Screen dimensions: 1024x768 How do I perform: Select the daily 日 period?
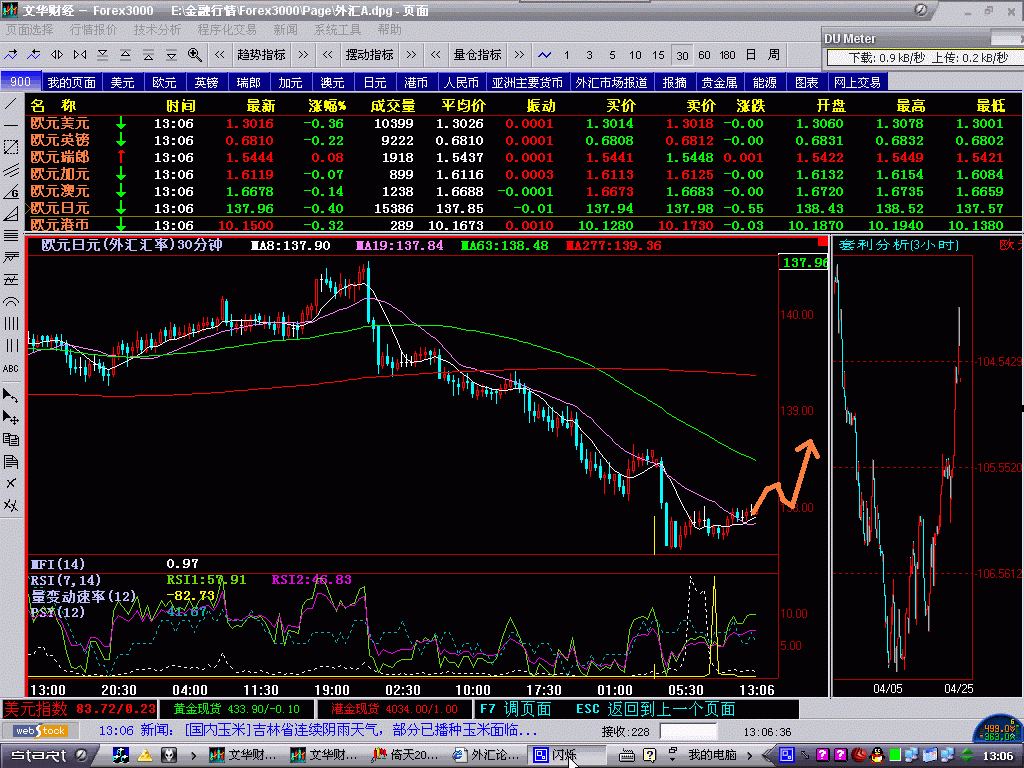tap(751, 56)
